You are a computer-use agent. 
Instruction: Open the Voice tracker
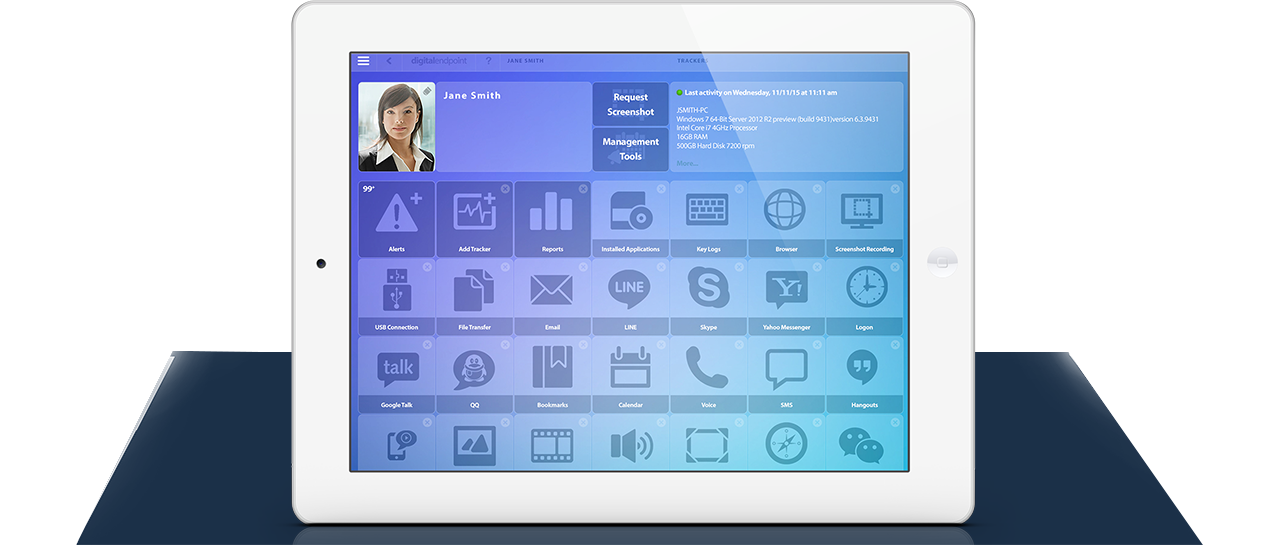(708, 375)
